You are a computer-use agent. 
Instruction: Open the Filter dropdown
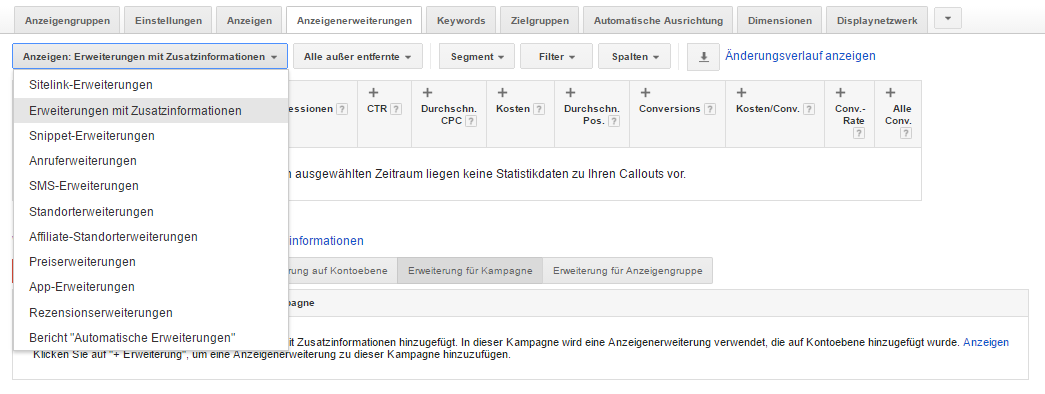[556, 57]
